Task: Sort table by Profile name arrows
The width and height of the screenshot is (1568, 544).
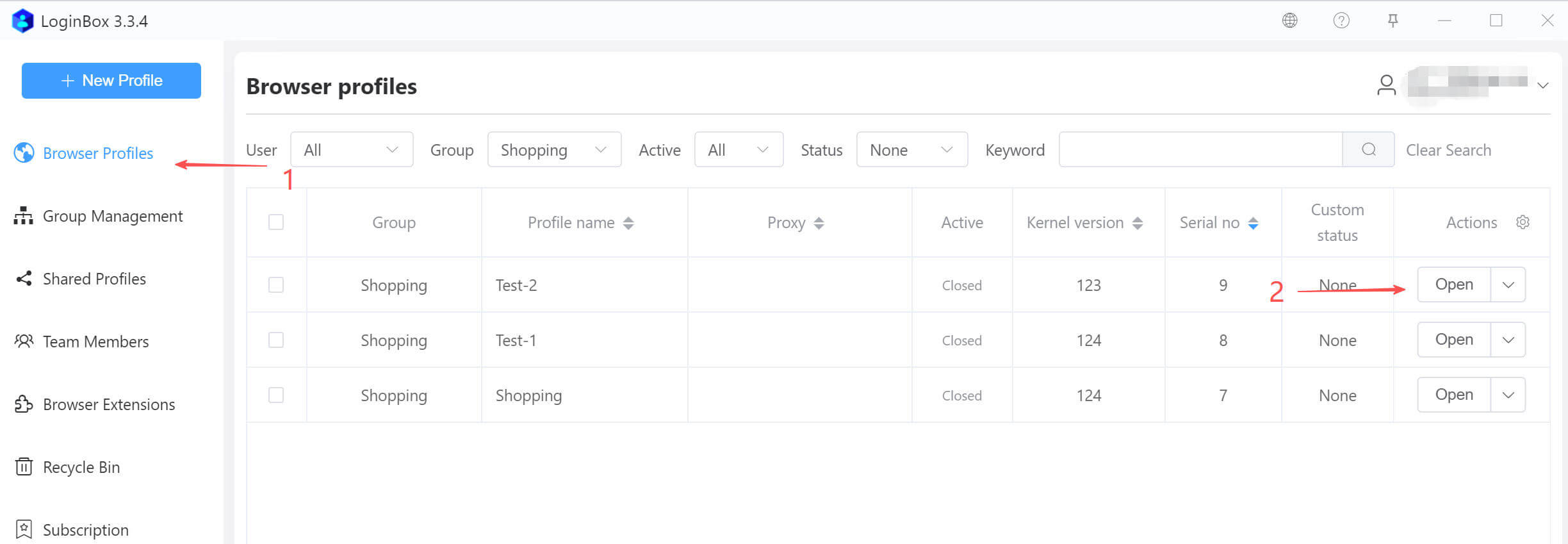Action: [628, 223]
